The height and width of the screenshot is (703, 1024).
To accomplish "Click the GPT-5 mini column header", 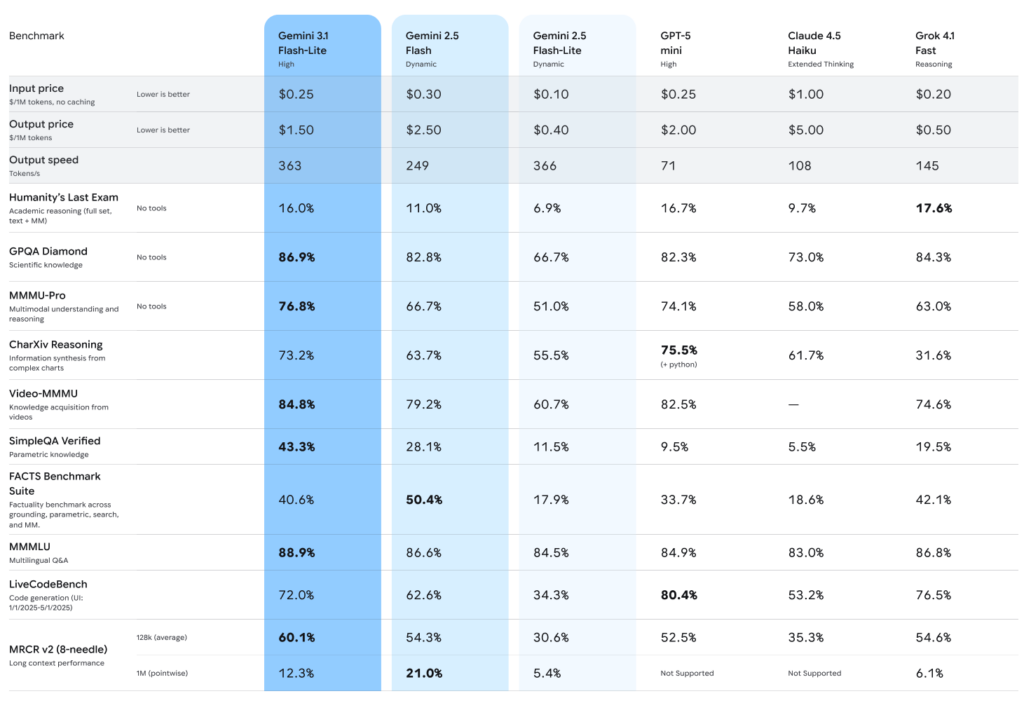I will click(x=676, y=43).
